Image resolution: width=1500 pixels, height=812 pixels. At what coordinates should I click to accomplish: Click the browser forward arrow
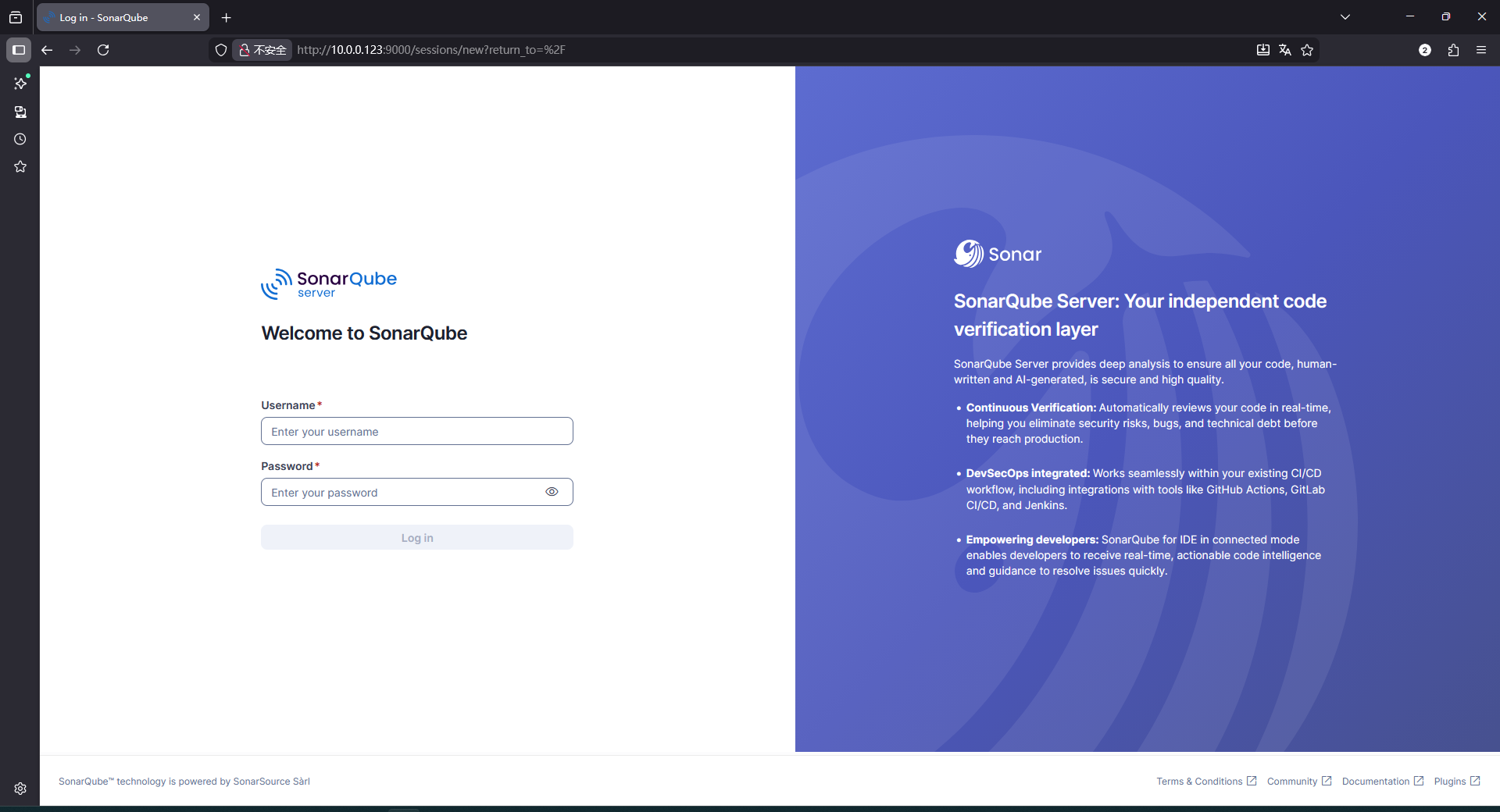coord(75,50)
